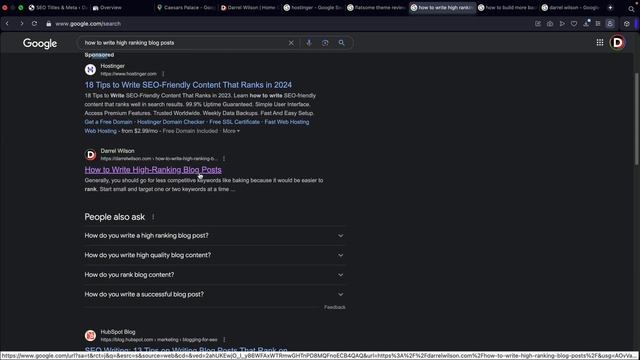The image size is (640, 360).
Task: Open three-dot menu beside HubSpot URL
Action: [224, 340]
